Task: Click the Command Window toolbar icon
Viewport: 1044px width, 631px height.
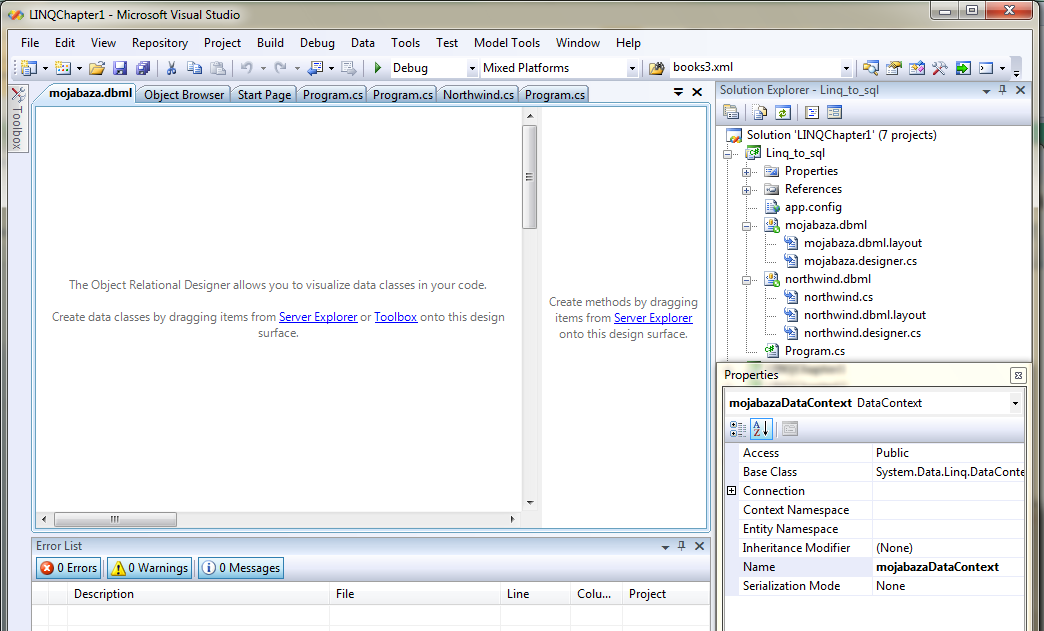Action: point(986,68)
